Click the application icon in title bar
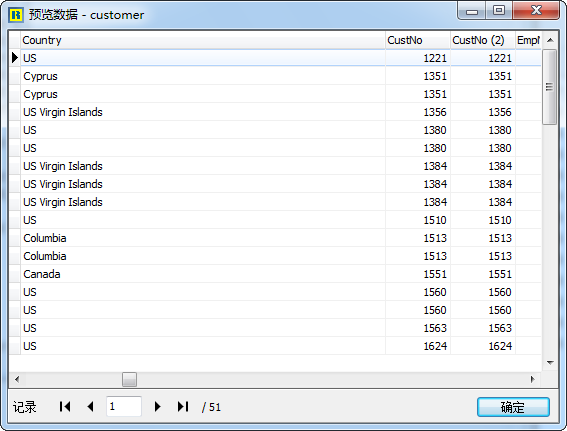 (16, 15)
